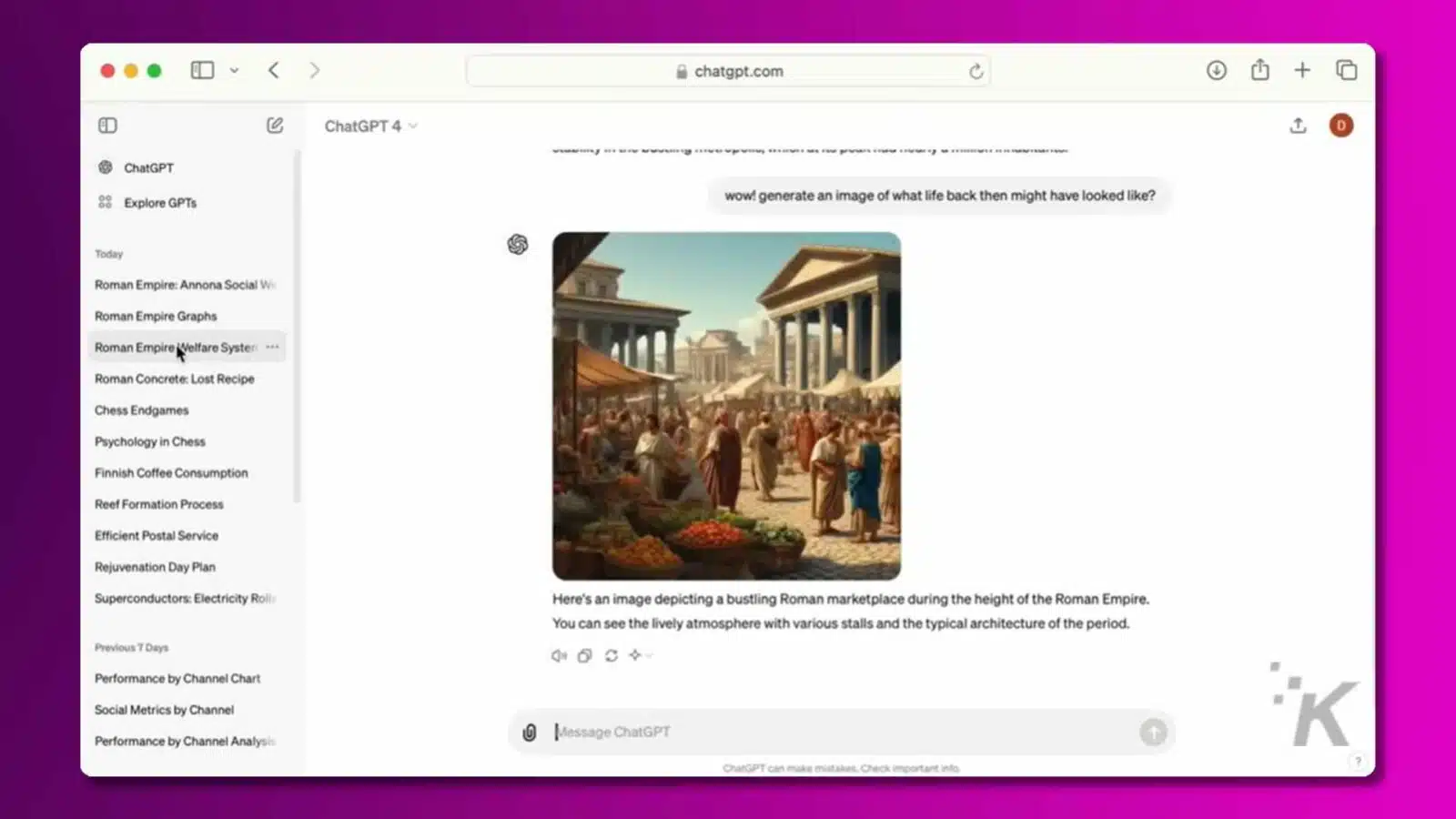The height and width of the screenshot is (819, 1456).
Task: Open Safari sidebar options chevron
Action: tap(234, 70)
